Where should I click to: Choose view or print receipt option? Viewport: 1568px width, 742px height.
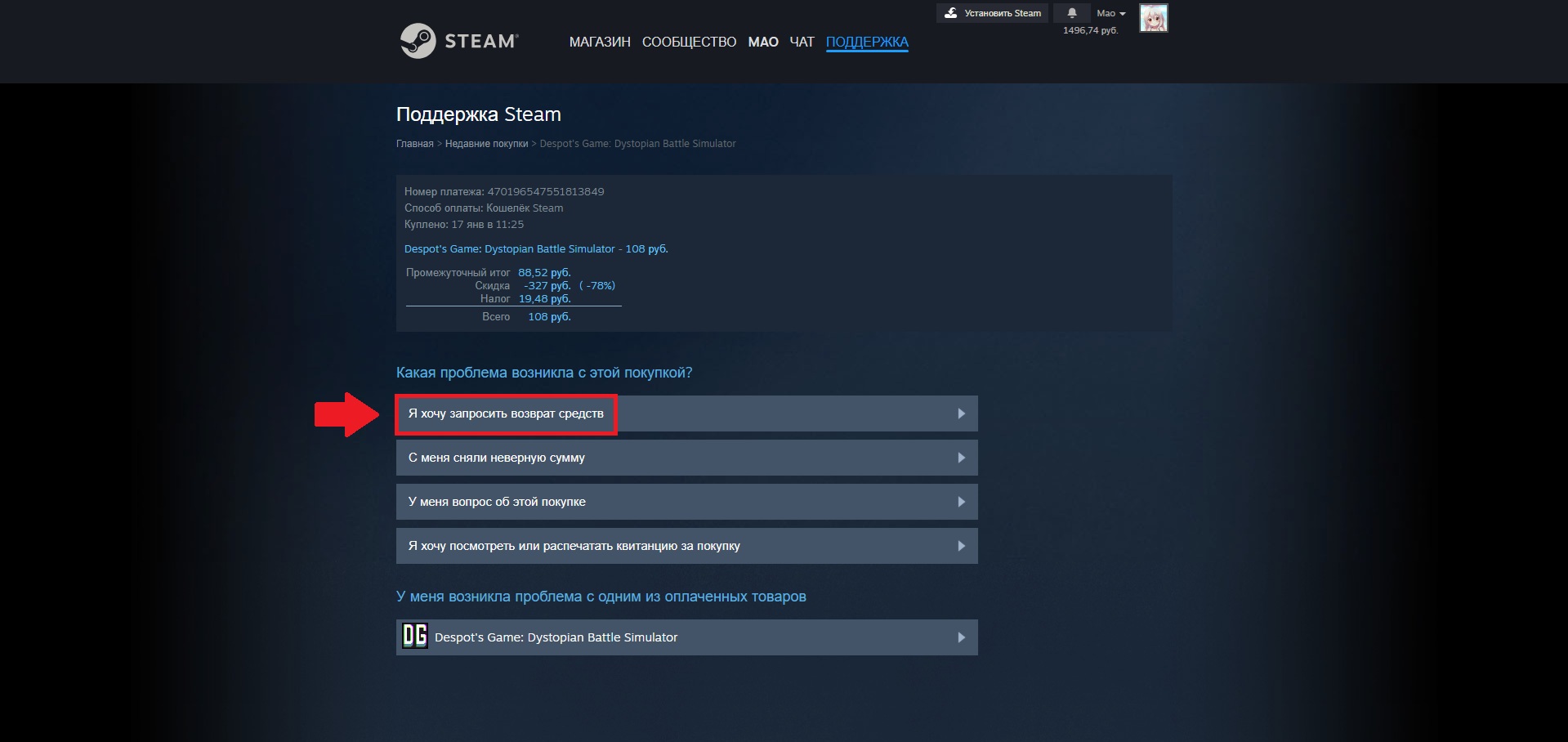coord(686,546)
